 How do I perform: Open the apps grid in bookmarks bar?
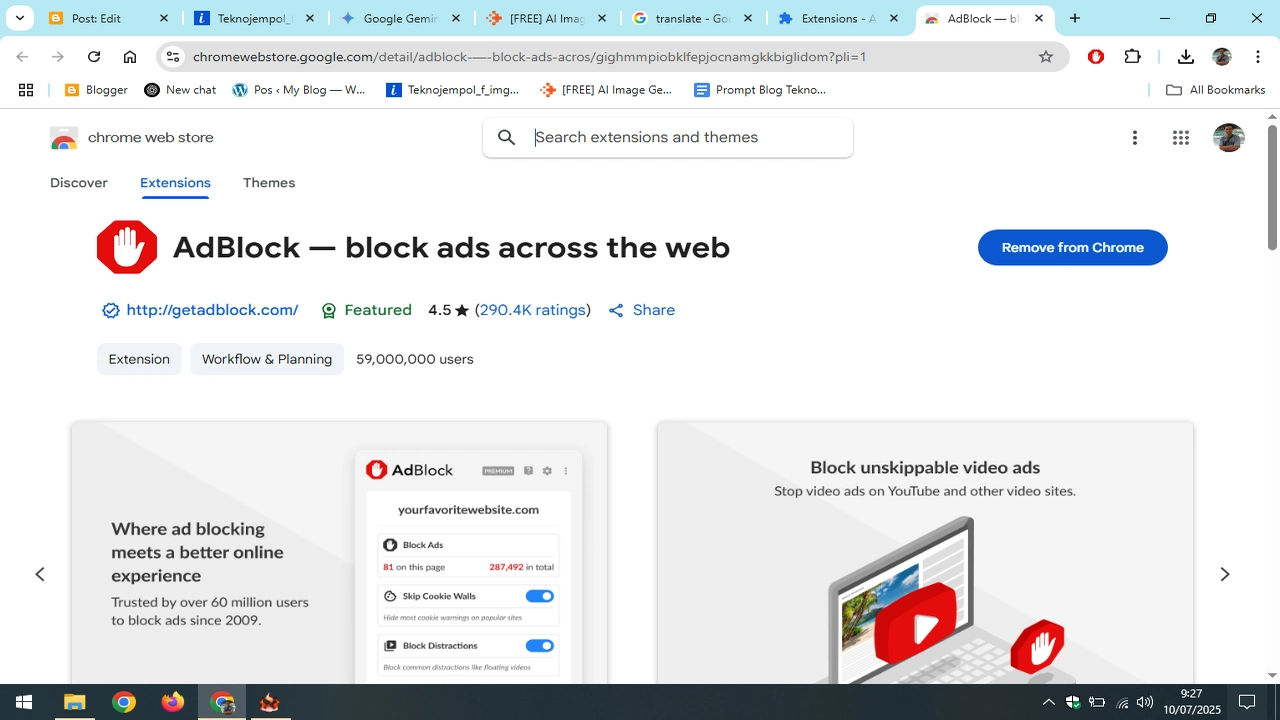[26, 90]
